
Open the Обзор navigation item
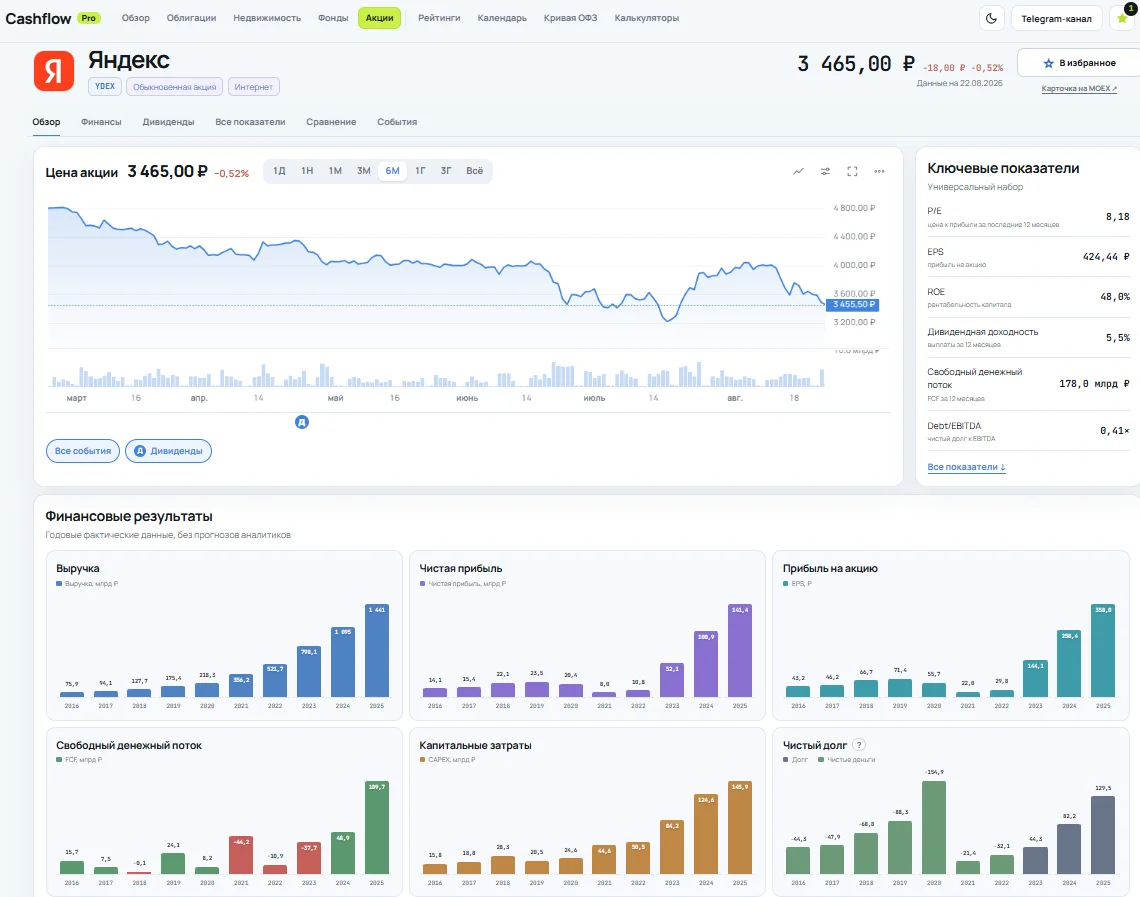coord(135,18)
